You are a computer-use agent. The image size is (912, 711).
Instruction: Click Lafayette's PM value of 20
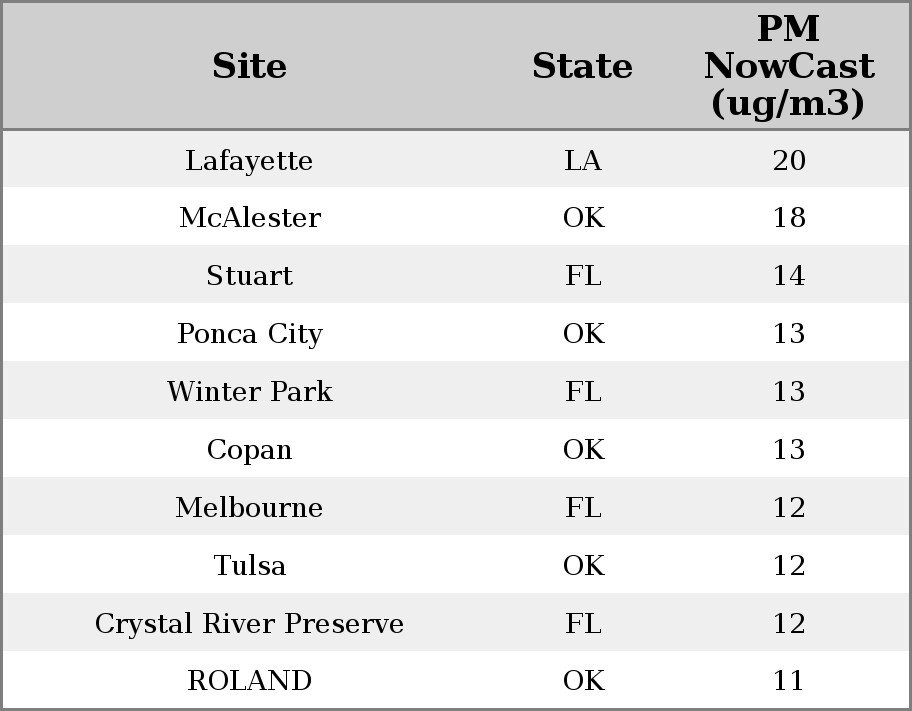coord(788,160)
